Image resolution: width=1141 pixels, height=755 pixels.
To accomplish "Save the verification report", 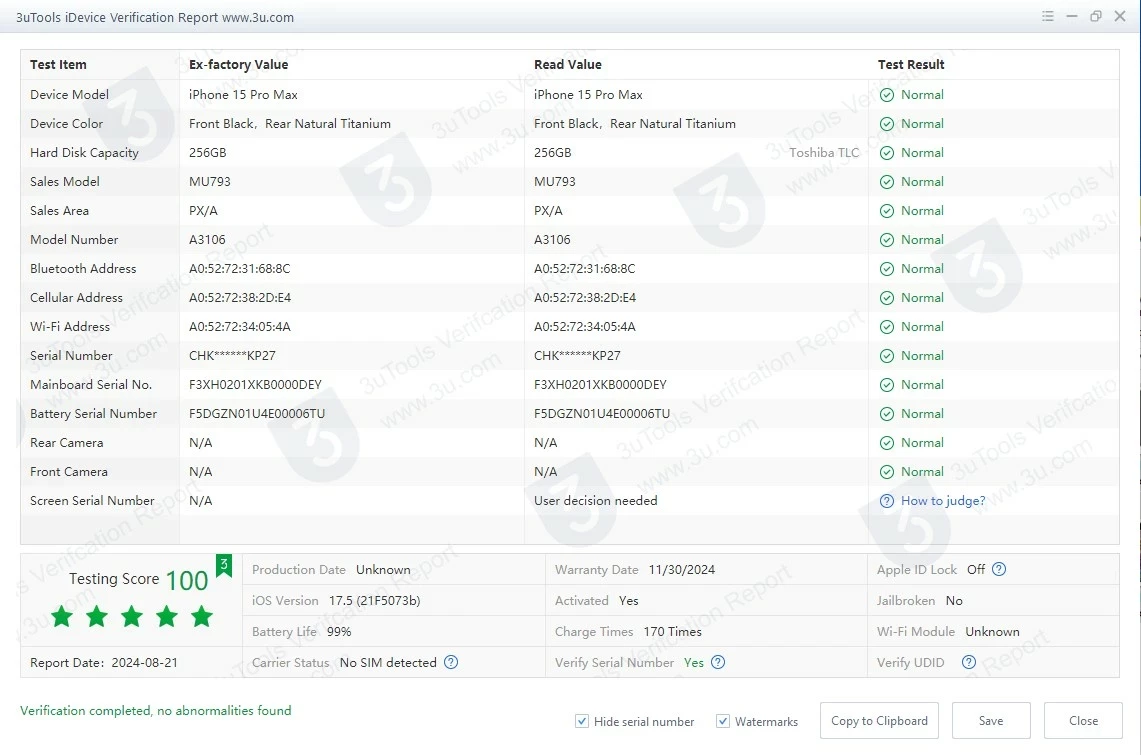I will tap(991, 721).
